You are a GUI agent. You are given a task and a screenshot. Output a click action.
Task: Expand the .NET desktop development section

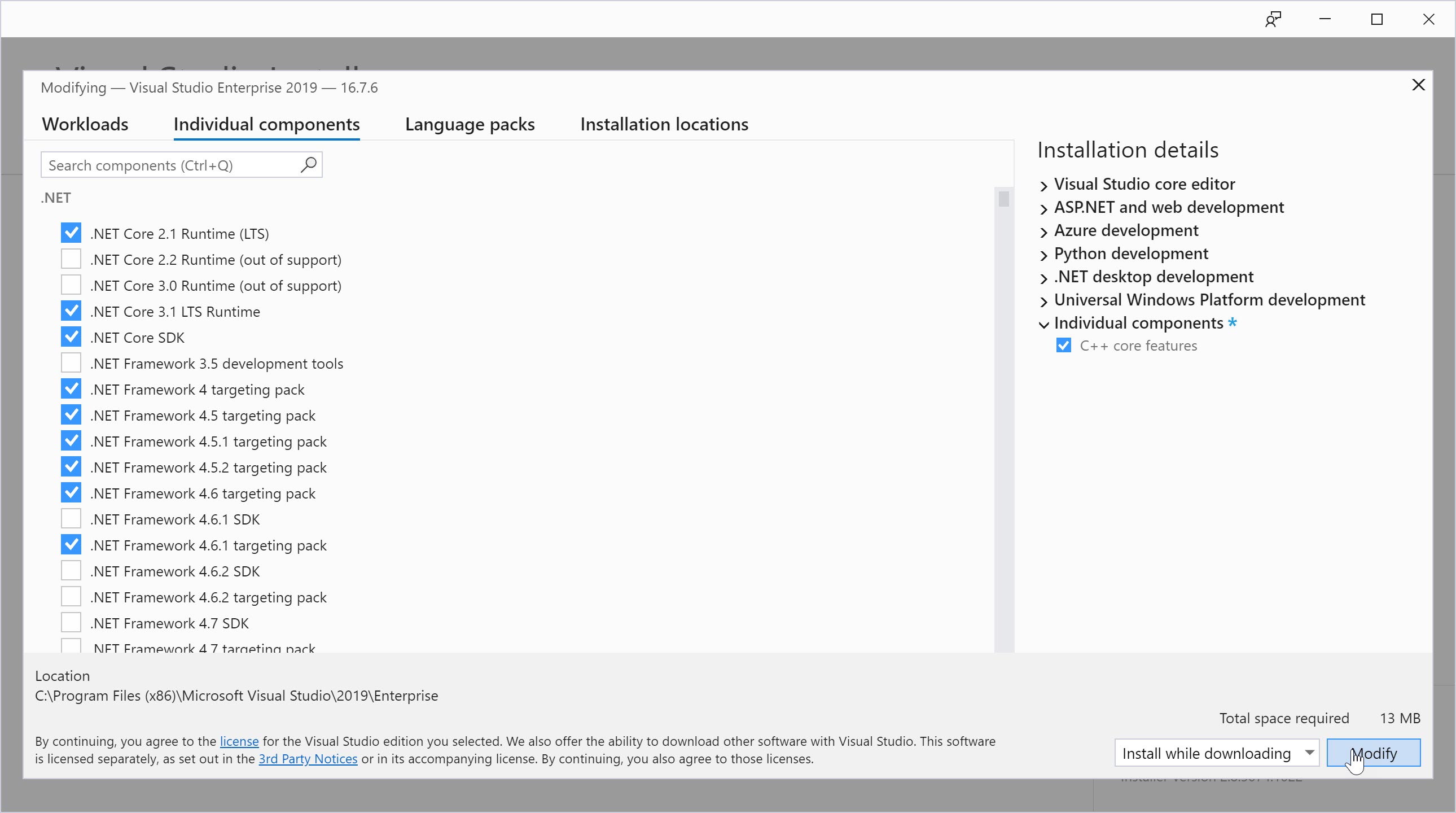1044,276
